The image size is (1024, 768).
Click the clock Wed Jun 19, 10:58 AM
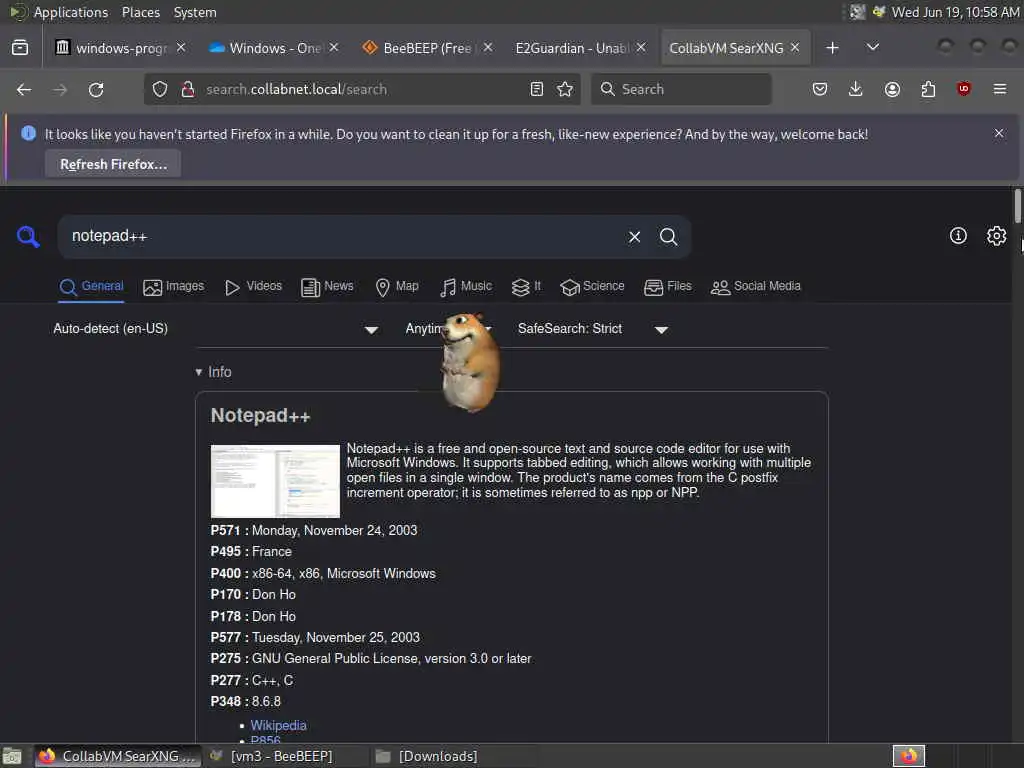(955, 12)
